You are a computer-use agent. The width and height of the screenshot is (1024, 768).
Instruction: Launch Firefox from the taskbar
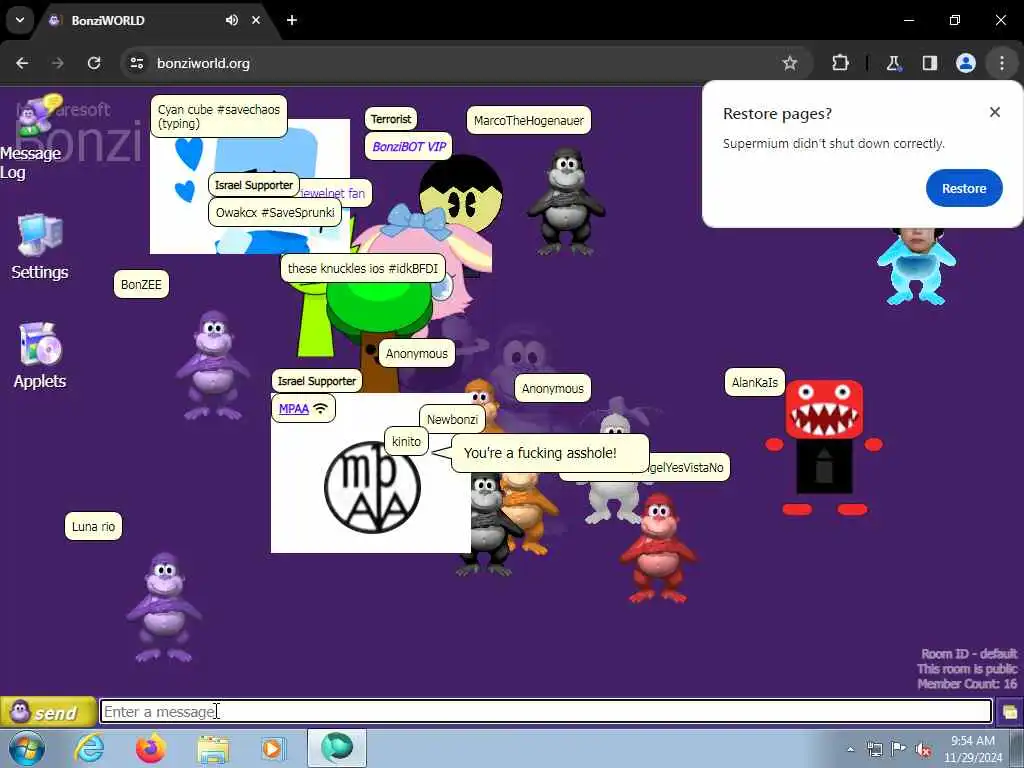pos(151,748)
